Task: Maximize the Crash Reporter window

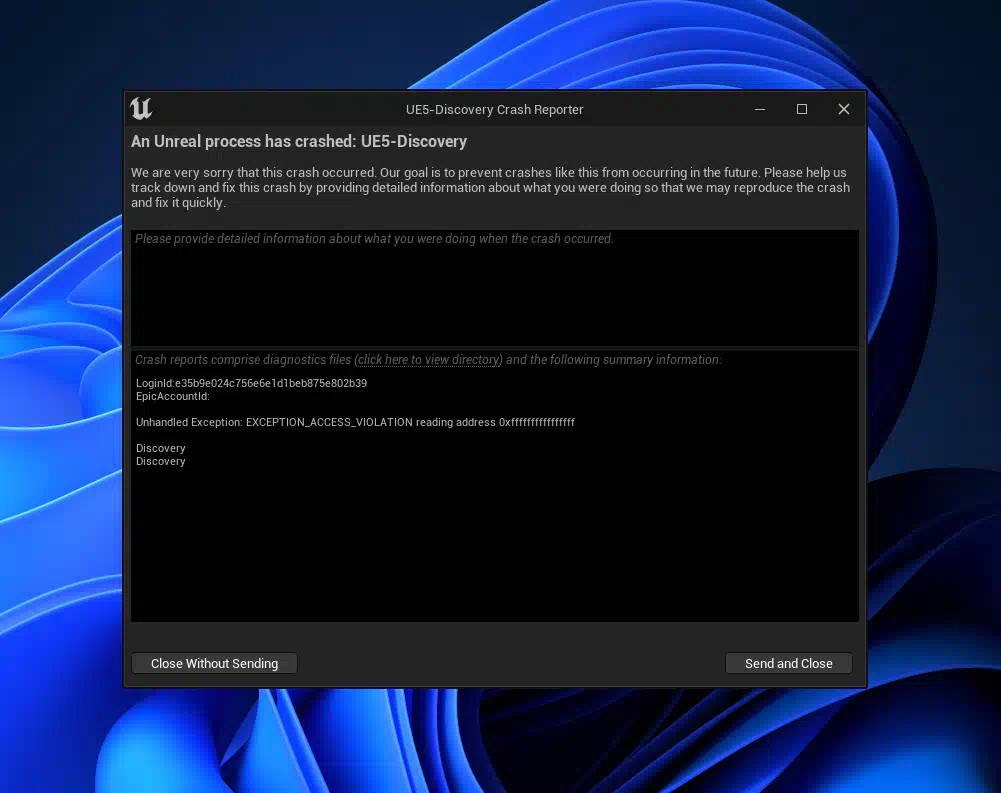Action: [x=802, y=109]
